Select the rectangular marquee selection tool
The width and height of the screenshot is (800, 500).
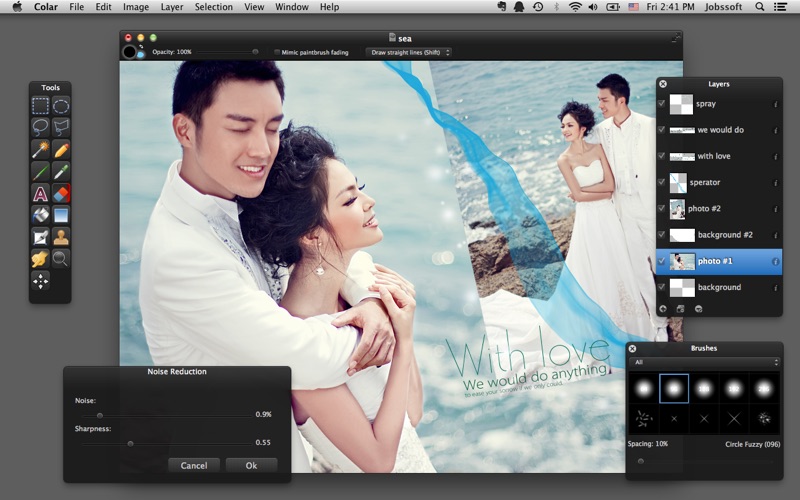tap(40, 106)
